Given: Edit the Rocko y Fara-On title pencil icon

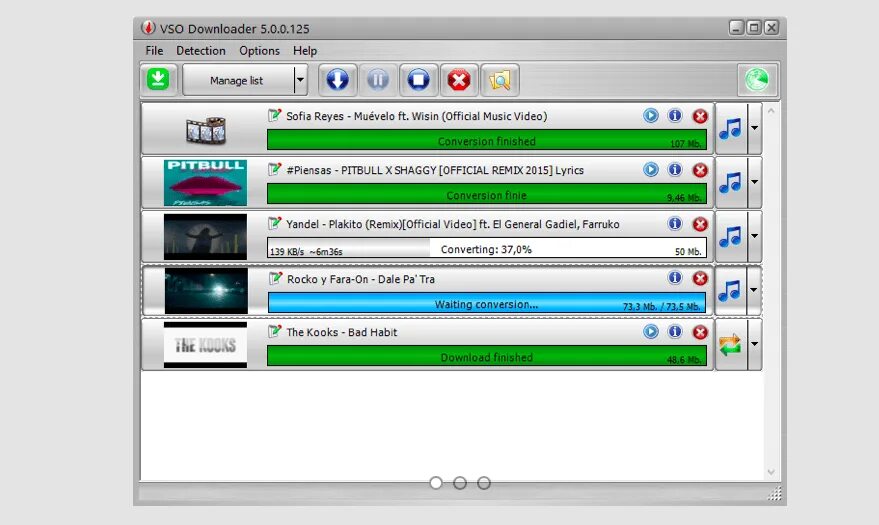Looking at the screenshot, I should 275,277.
